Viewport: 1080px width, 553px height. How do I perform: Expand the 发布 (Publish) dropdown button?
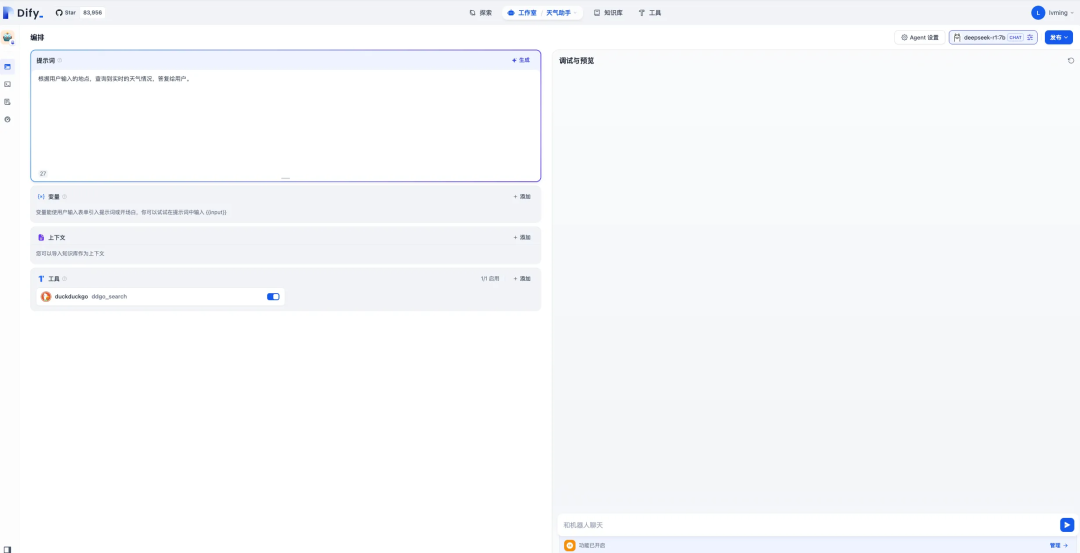pos(1058,37)
